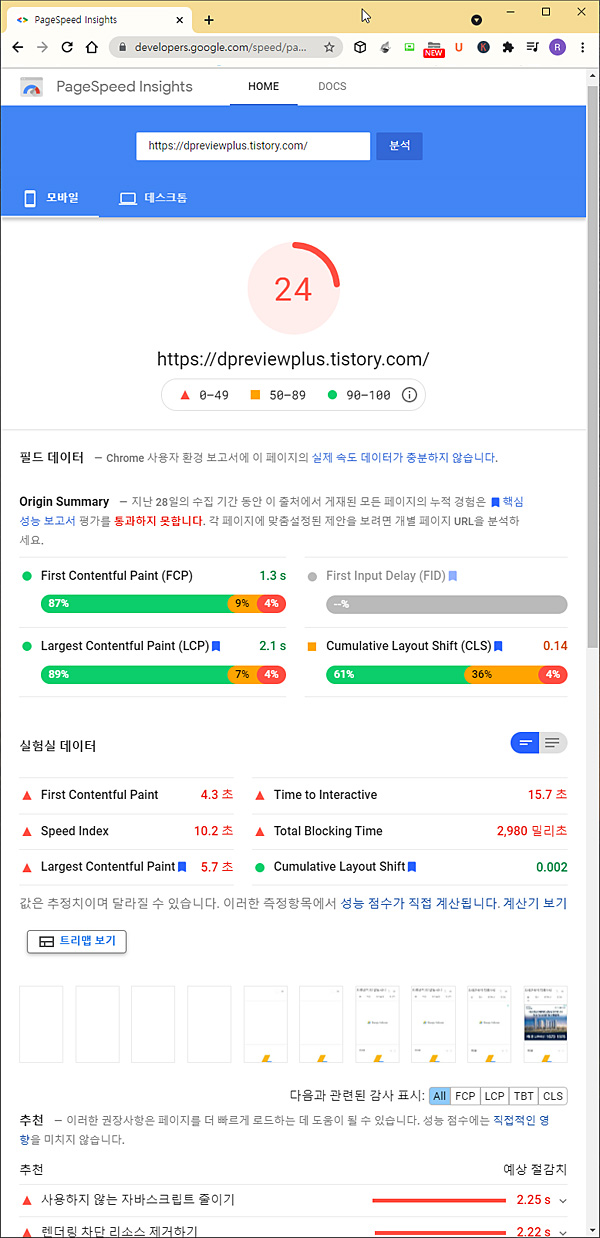Click the last filmstrip screenshot thumbnail
Image resolution: width=600 pixels, height=1238 pixels.
(545, 1024)
